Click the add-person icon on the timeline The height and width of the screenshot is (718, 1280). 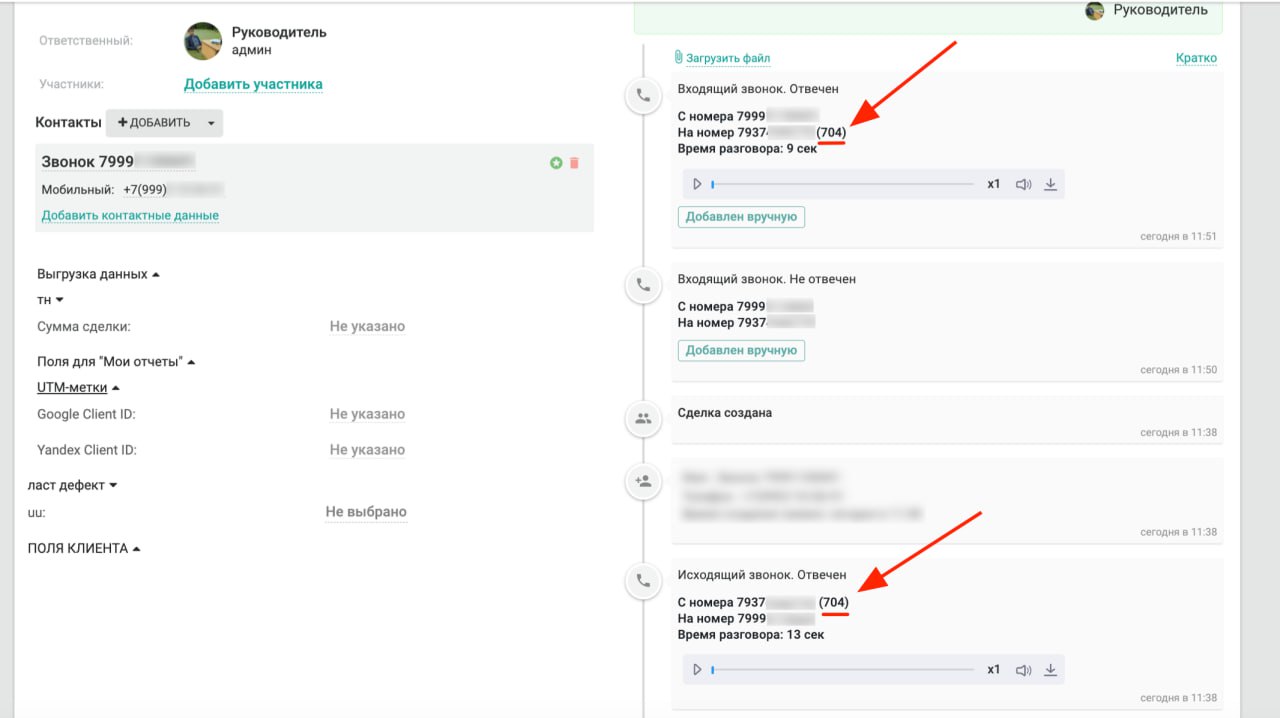(x=643, y=481)
